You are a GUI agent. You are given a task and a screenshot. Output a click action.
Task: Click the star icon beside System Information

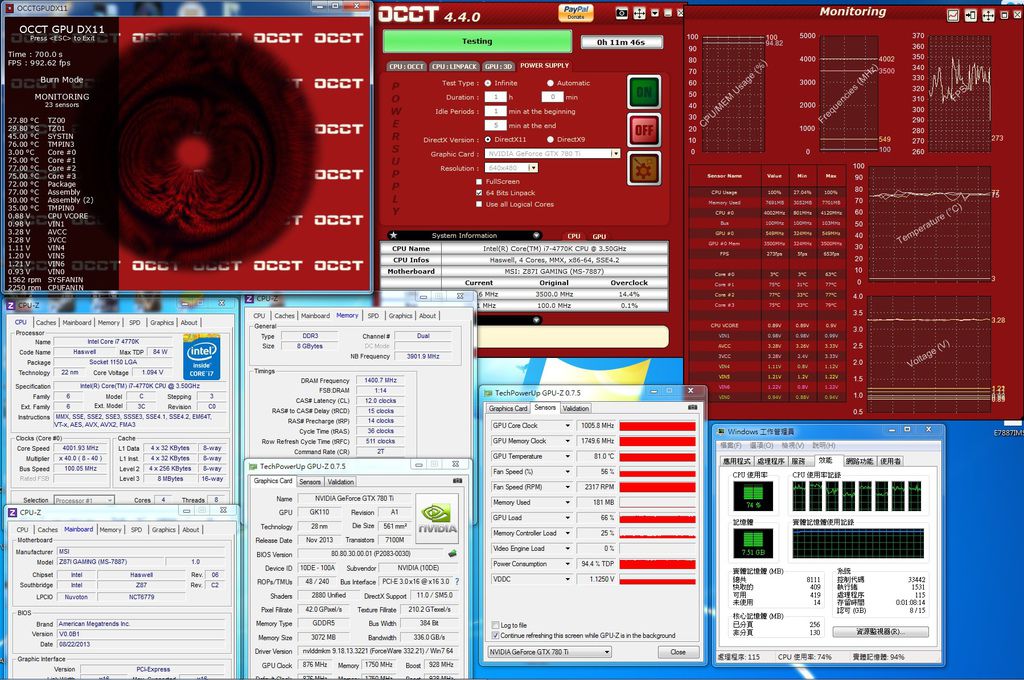click(393, 235)
